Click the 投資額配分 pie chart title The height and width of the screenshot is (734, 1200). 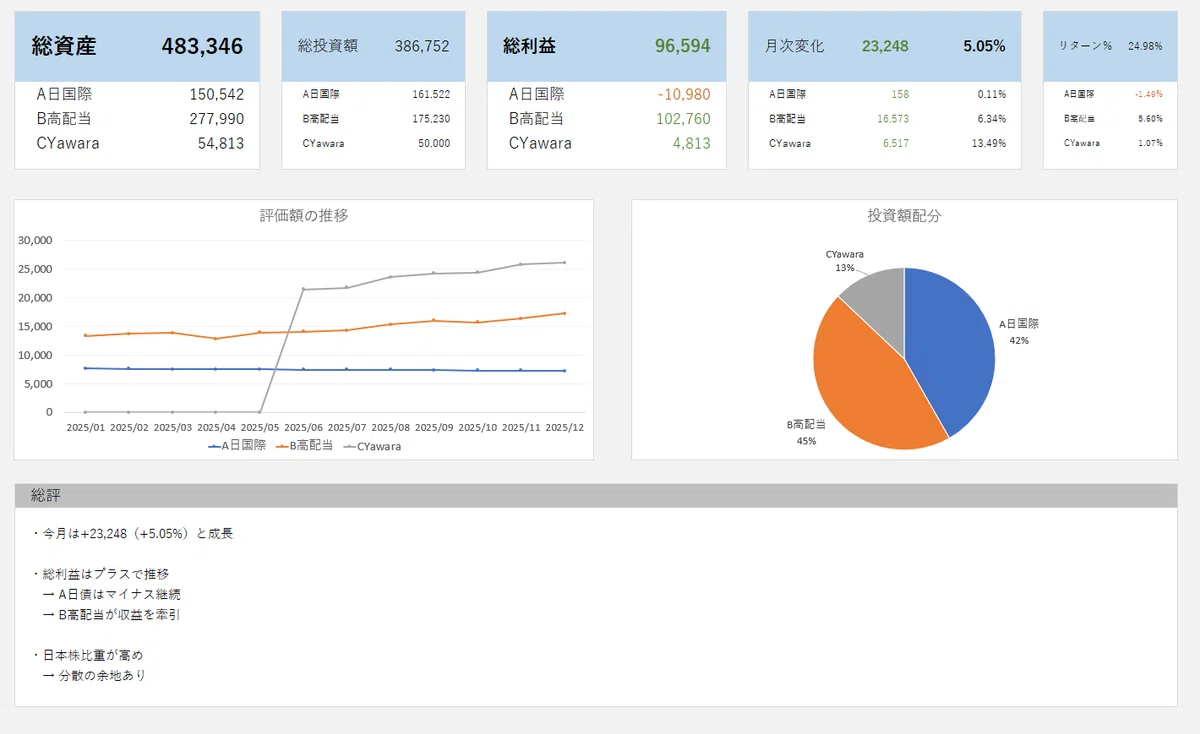[904, 215]
